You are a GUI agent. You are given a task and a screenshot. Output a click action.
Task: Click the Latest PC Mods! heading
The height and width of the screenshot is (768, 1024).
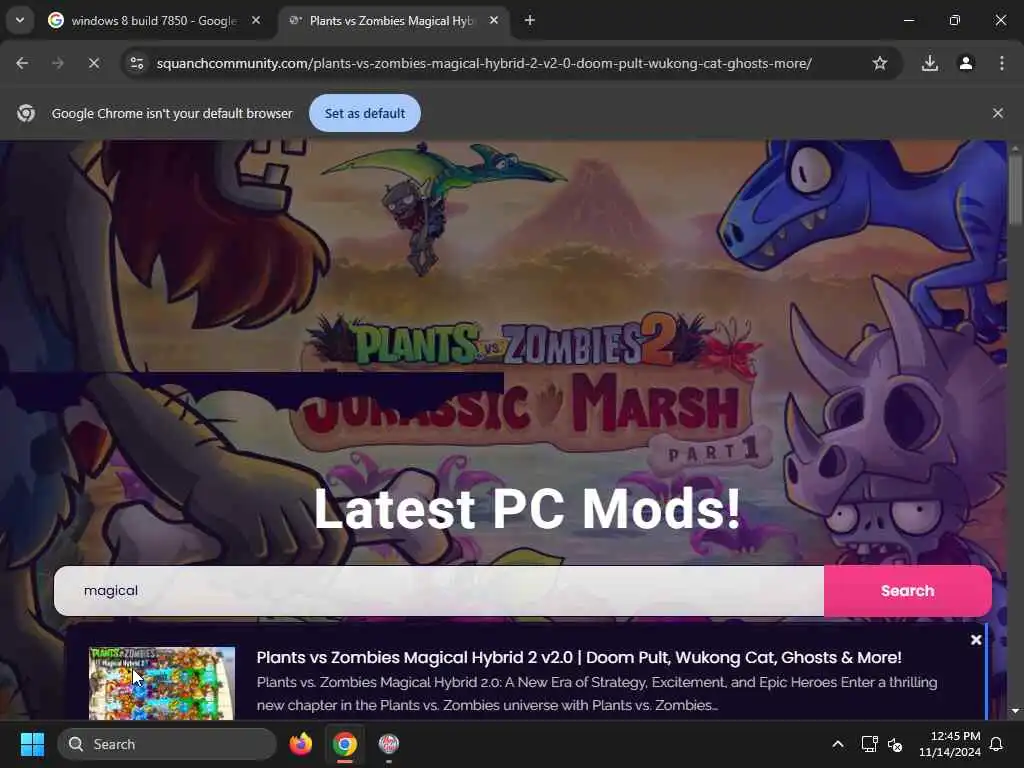(528, 509)
